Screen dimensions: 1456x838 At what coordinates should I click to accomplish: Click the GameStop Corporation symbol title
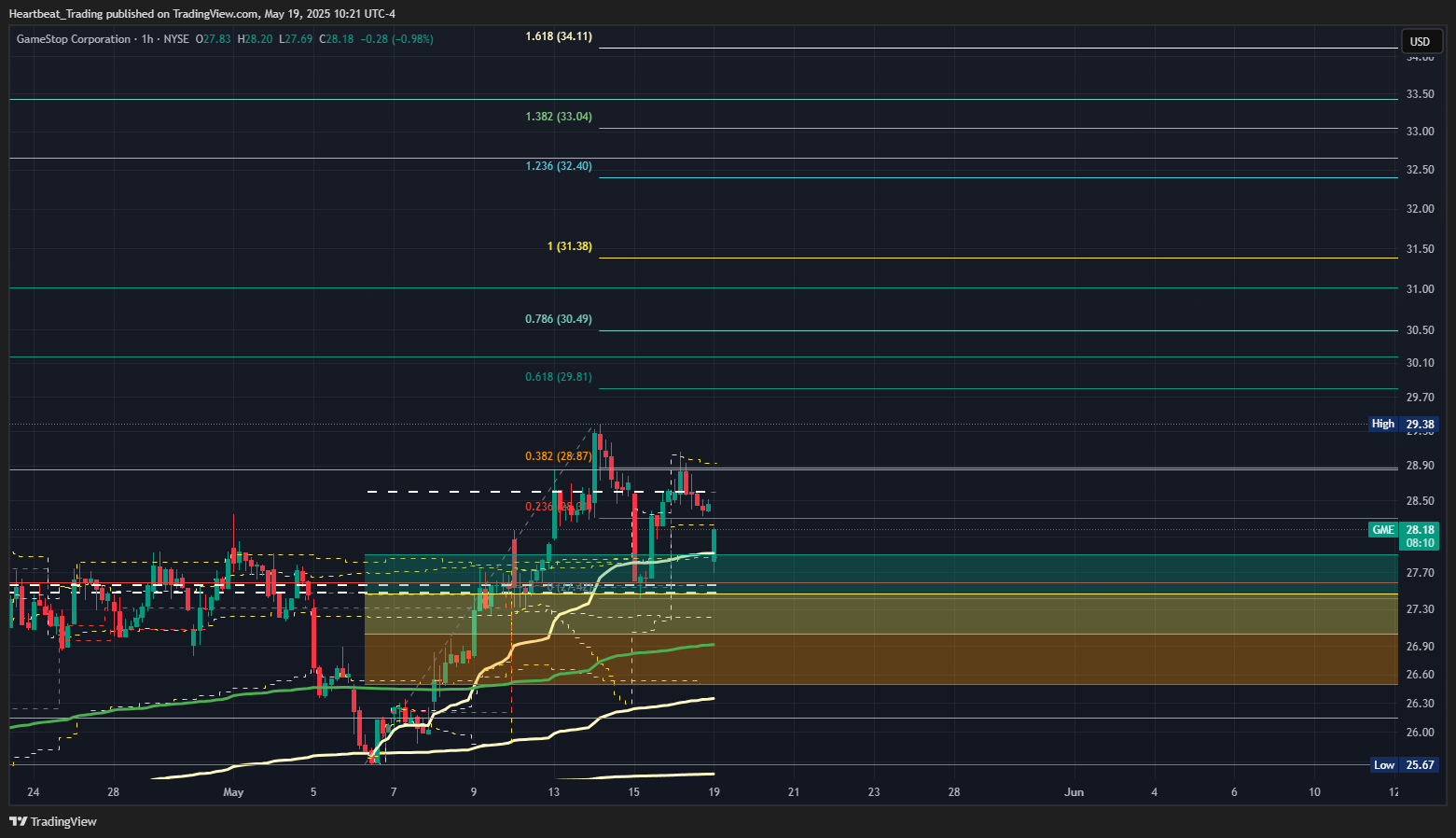(x=74, y=39)
